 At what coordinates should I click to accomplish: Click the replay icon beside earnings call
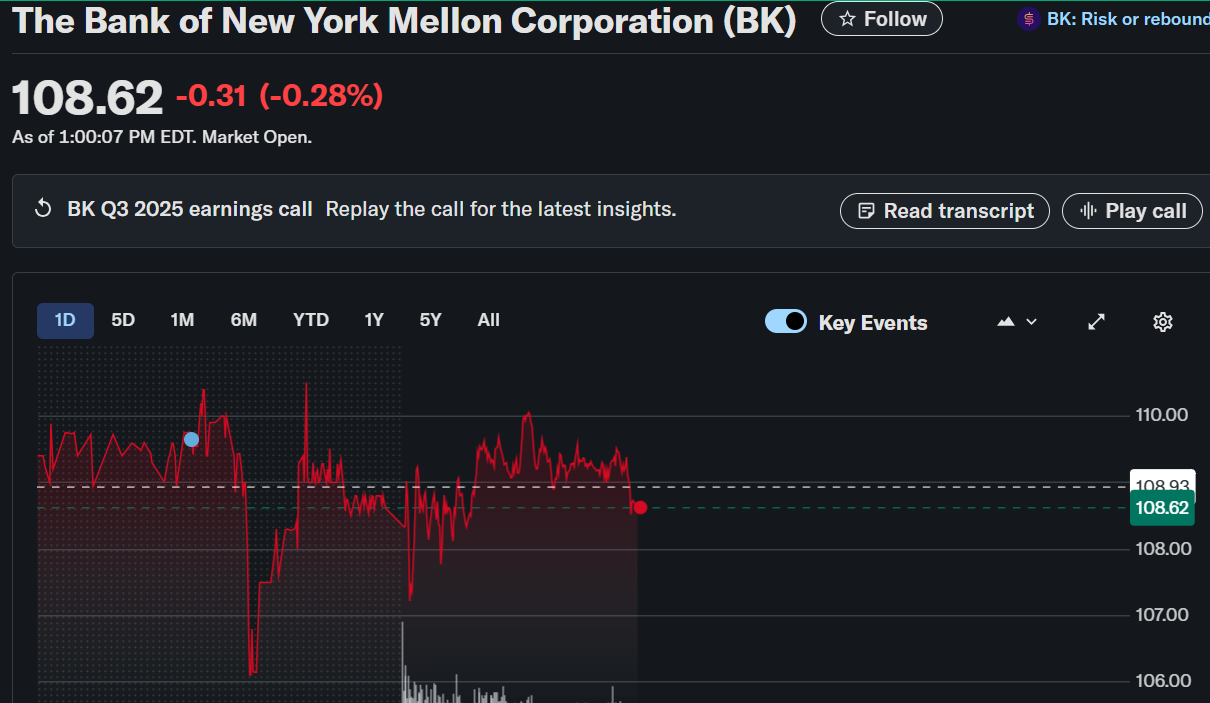tap(43, 209)
